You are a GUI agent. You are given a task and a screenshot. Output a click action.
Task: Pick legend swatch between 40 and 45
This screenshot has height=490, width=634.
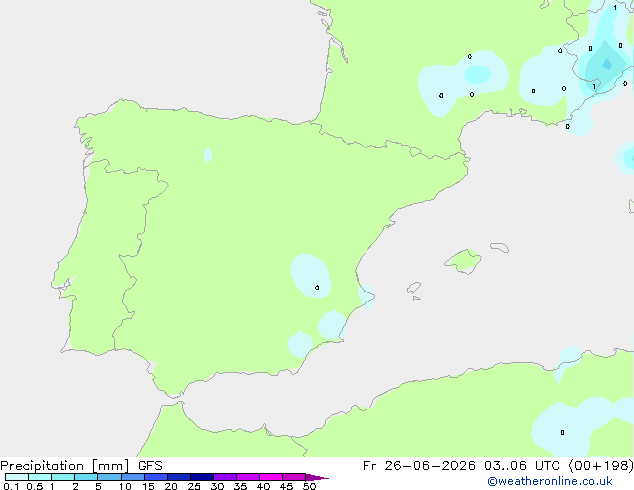coord(271,477)
